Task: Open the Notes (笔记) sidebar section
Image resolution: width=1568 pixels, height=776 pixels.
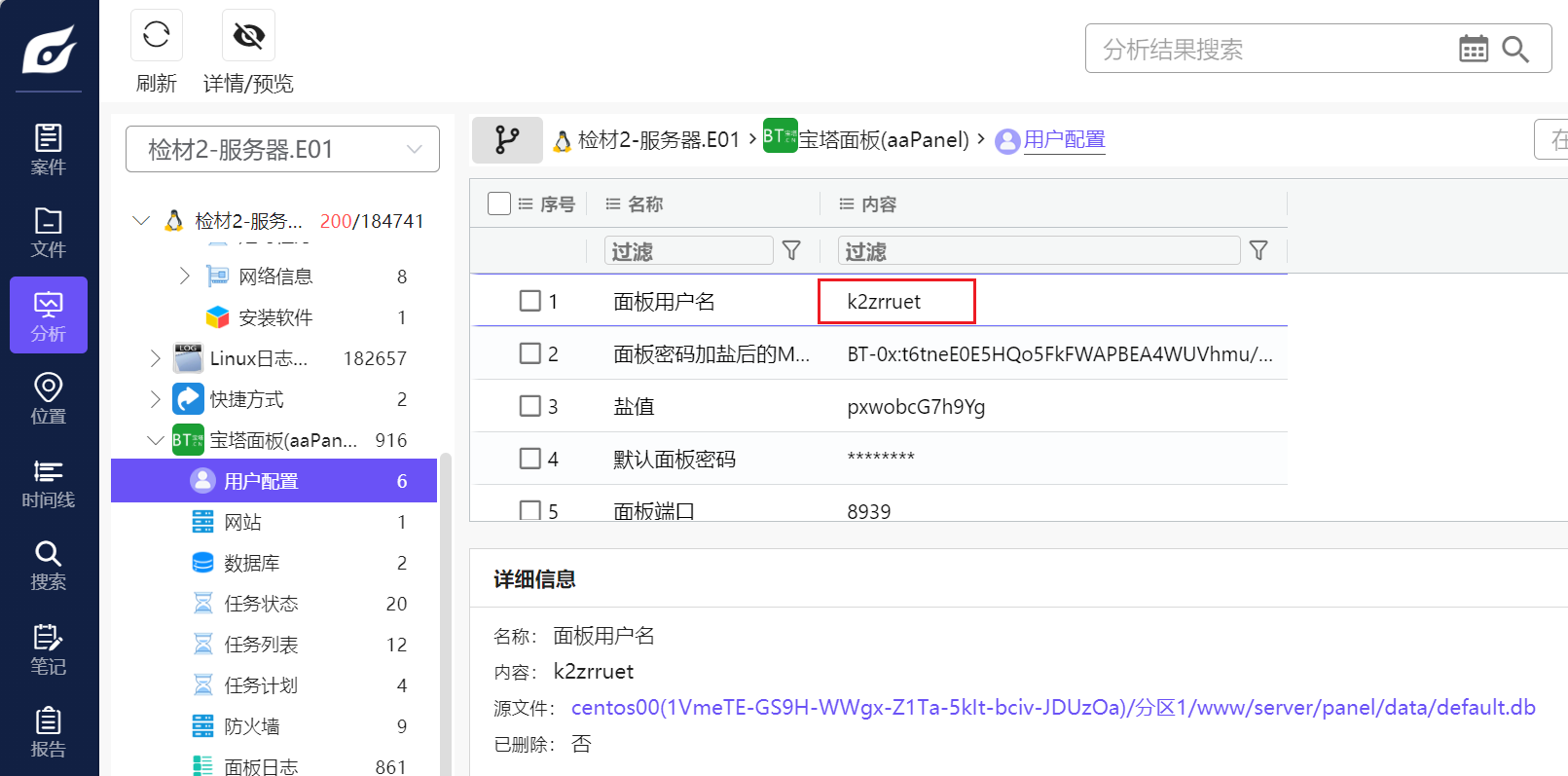Action: pos(48,649)
